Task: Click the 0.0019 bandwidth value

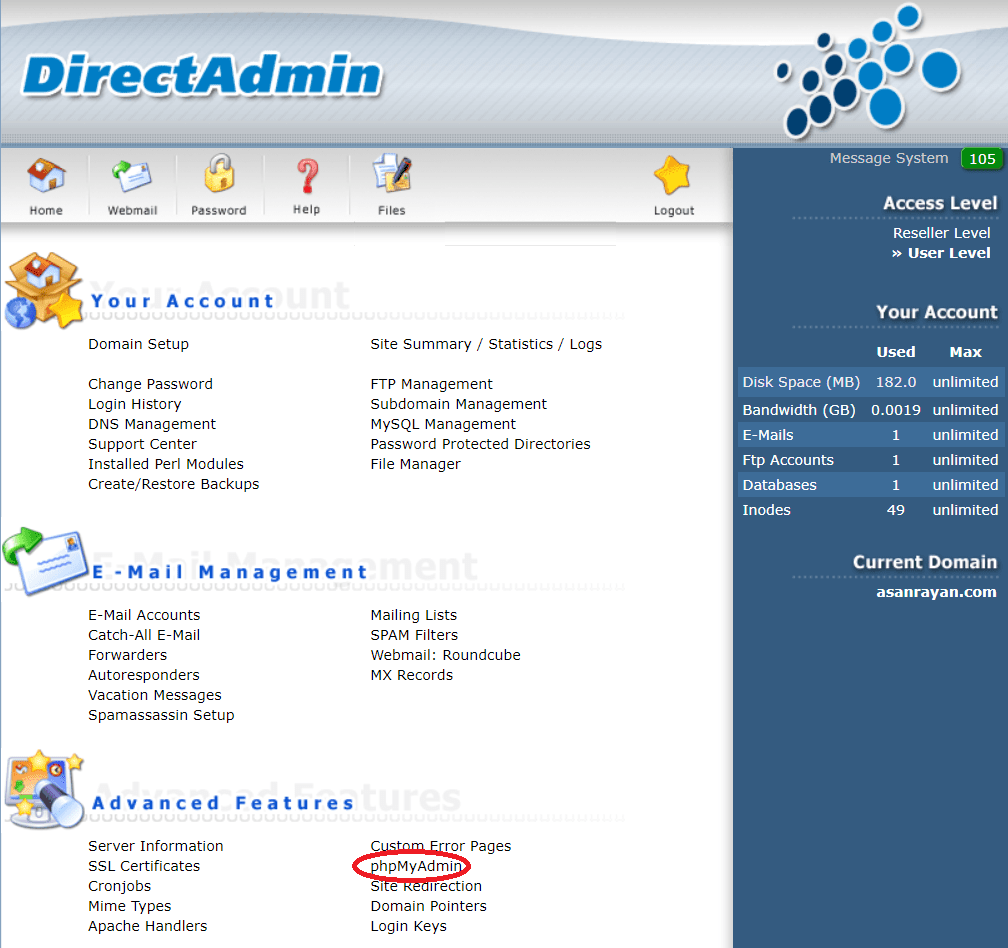Action: [x=896, y=409]
